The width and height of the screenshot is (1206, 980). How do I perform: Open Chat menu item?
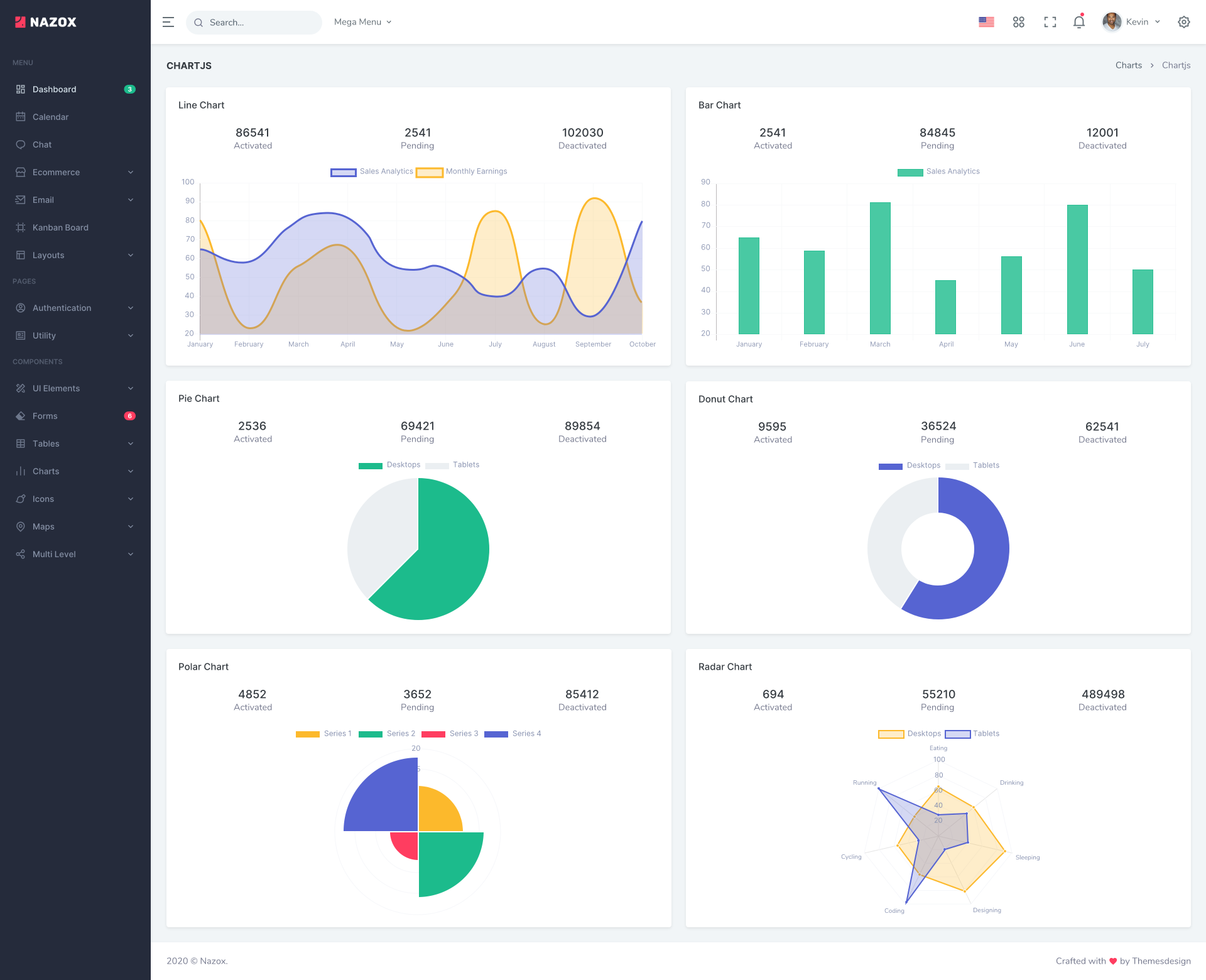(75, 144)
